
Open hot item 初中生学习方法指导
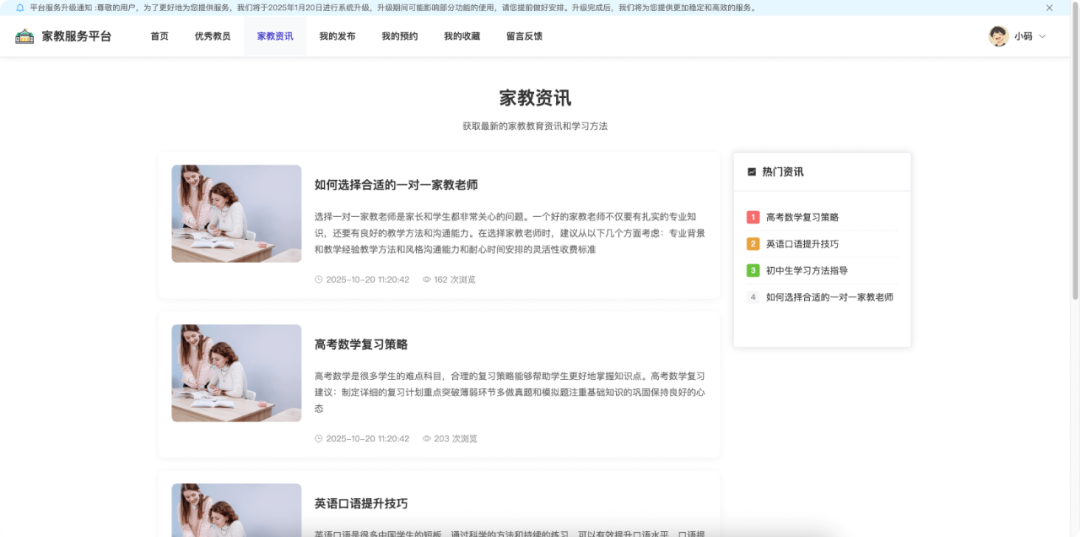[x=807, y=271]
